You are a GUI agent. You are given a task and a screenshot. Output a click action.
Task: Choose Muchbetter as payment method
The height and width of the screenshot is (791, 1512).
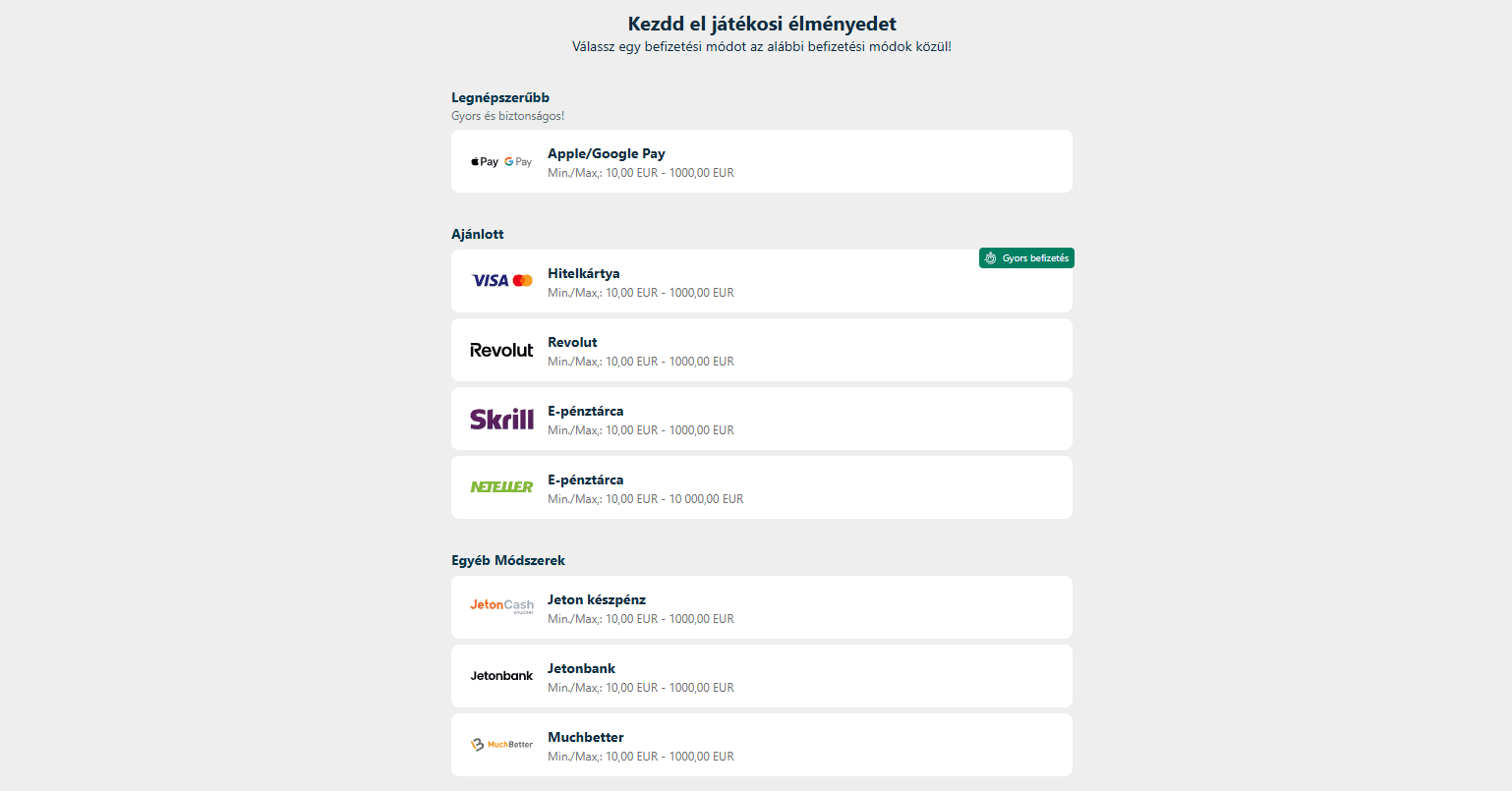coord(585,738)
